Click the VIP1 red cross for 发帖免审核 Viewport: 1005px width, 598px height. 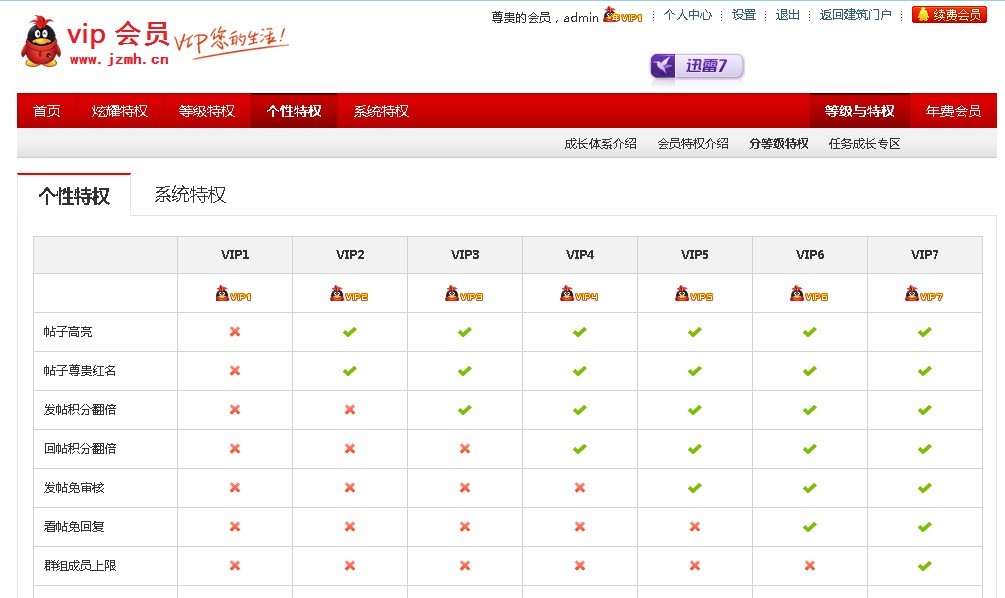click(x=235, y=488)
